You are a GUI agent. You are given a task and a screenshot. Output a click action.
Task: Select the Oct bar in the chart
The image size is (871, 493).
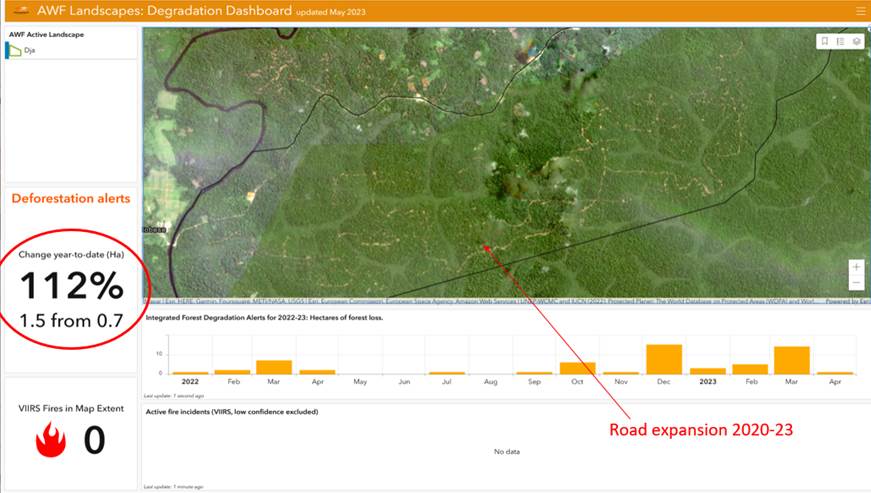tap(578, 368)
